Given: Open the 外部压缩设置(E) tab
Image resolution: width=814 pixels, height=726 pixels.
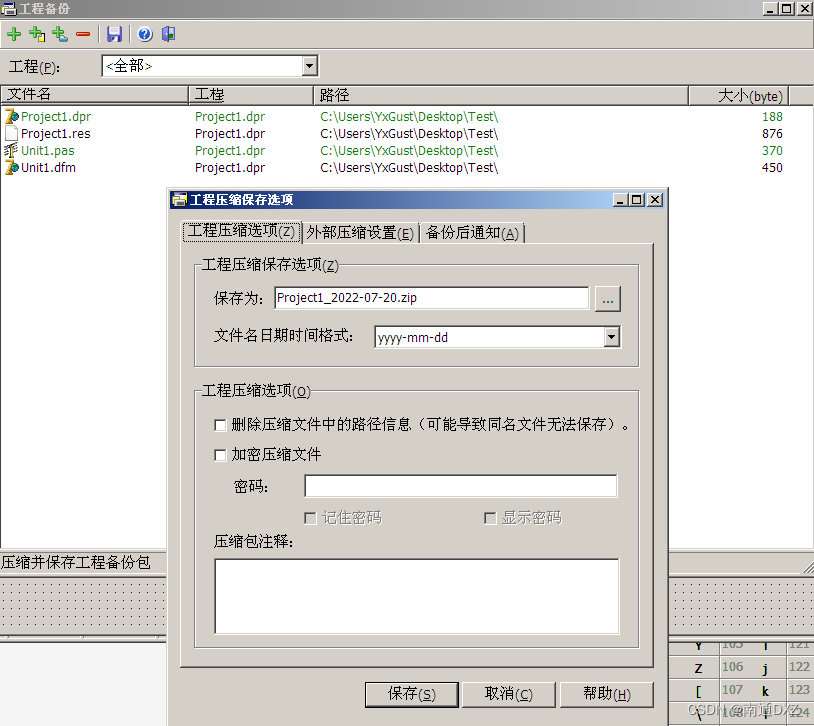Looking at the screenshot, I should pyautogui.click(x=360, y=233).
